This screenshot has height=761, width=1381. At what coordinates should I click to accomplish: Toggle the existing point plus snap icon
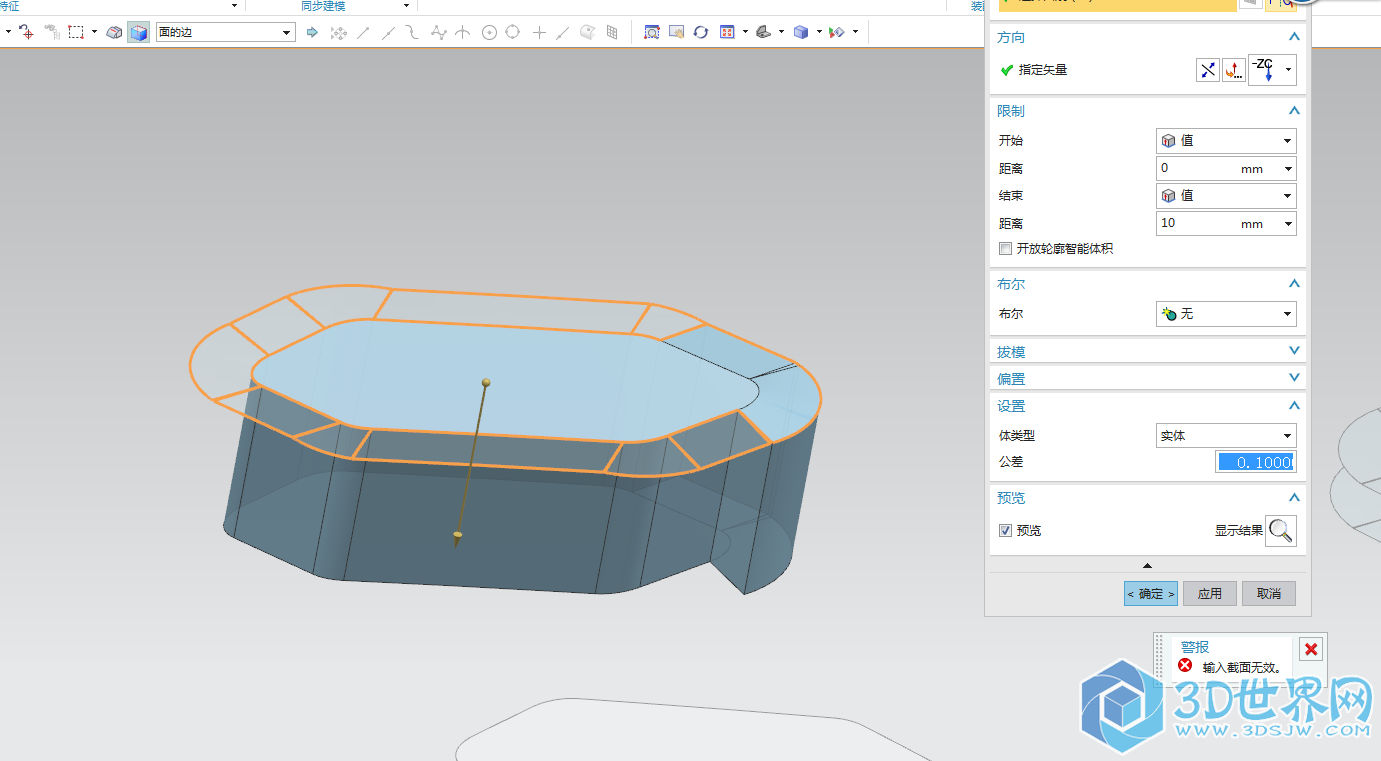[539, 32]
